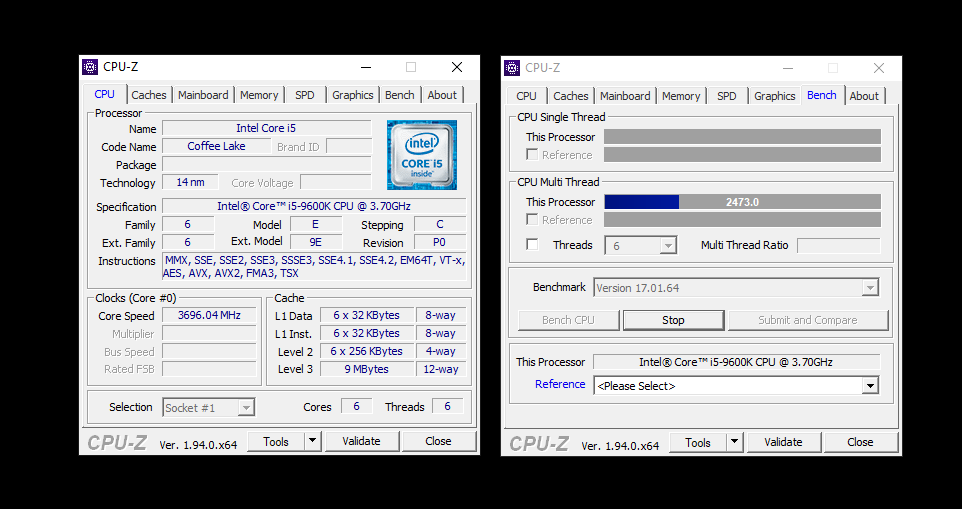Open Benchmark version dropdown

coord(736,288)
